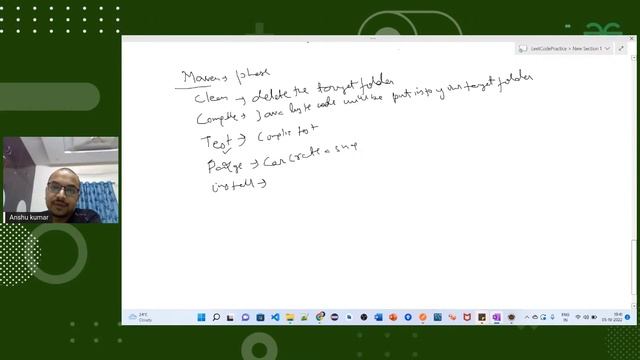Select Anshu kumar's webcam thumbnail
The image size is (640, 360).
pos(61,180)
